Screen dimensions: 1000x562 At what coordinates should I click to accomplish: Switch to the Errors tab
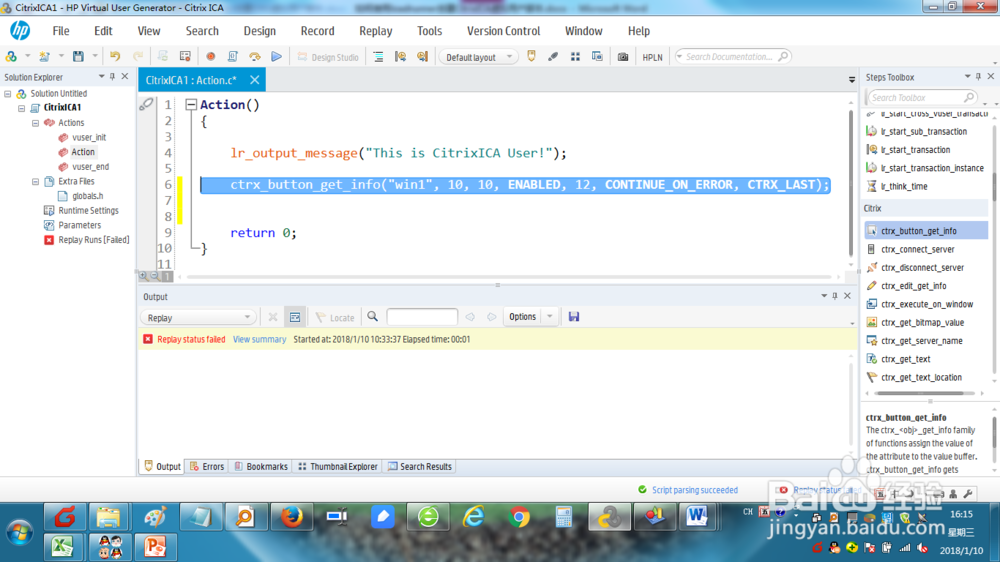207,466
